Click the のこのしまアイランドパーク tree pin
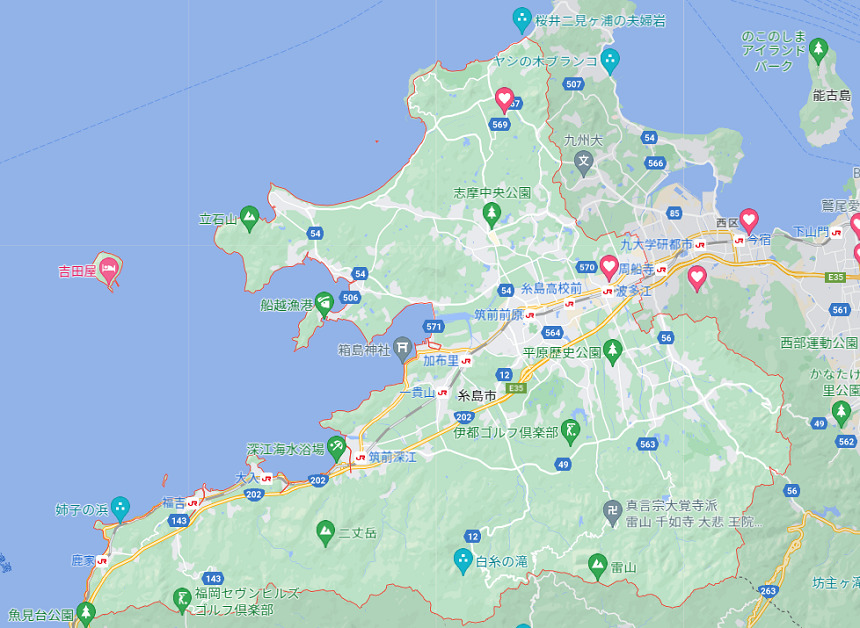Screen dimensions: 860x628 pos(818,50)
